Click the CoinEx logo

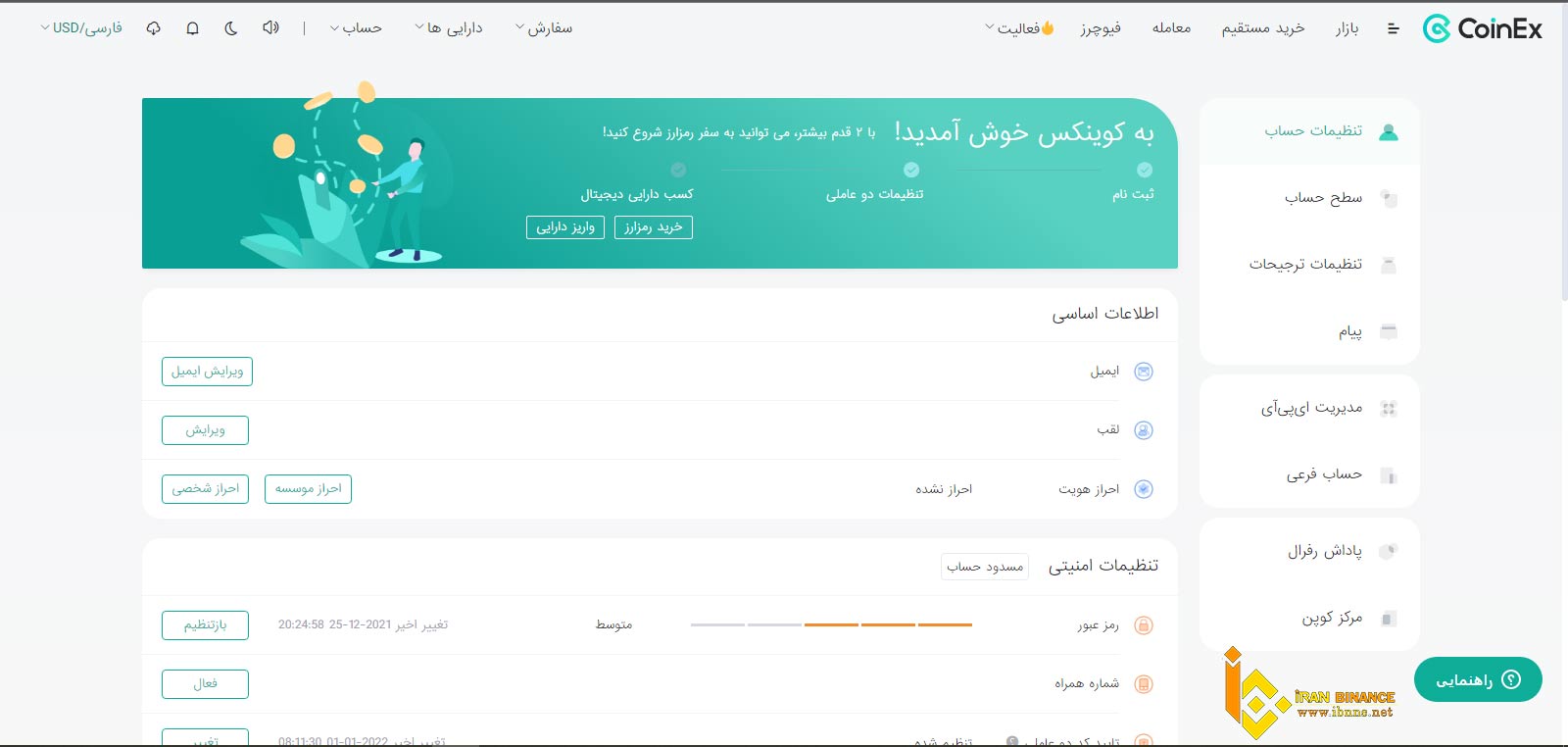[1482, 28]
